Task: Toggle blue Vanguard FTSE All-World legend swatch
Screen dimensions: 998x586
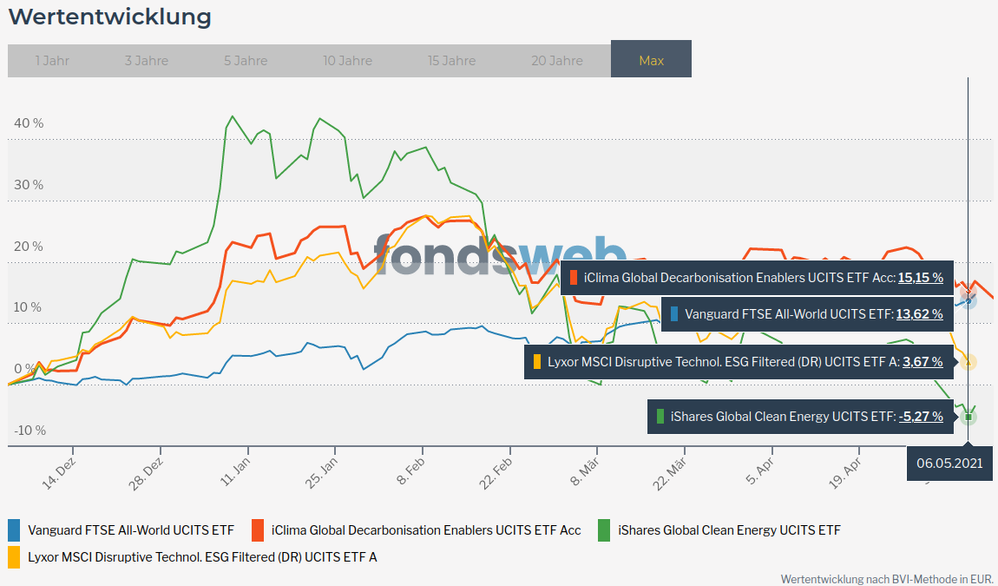Action: click(14, 530)
